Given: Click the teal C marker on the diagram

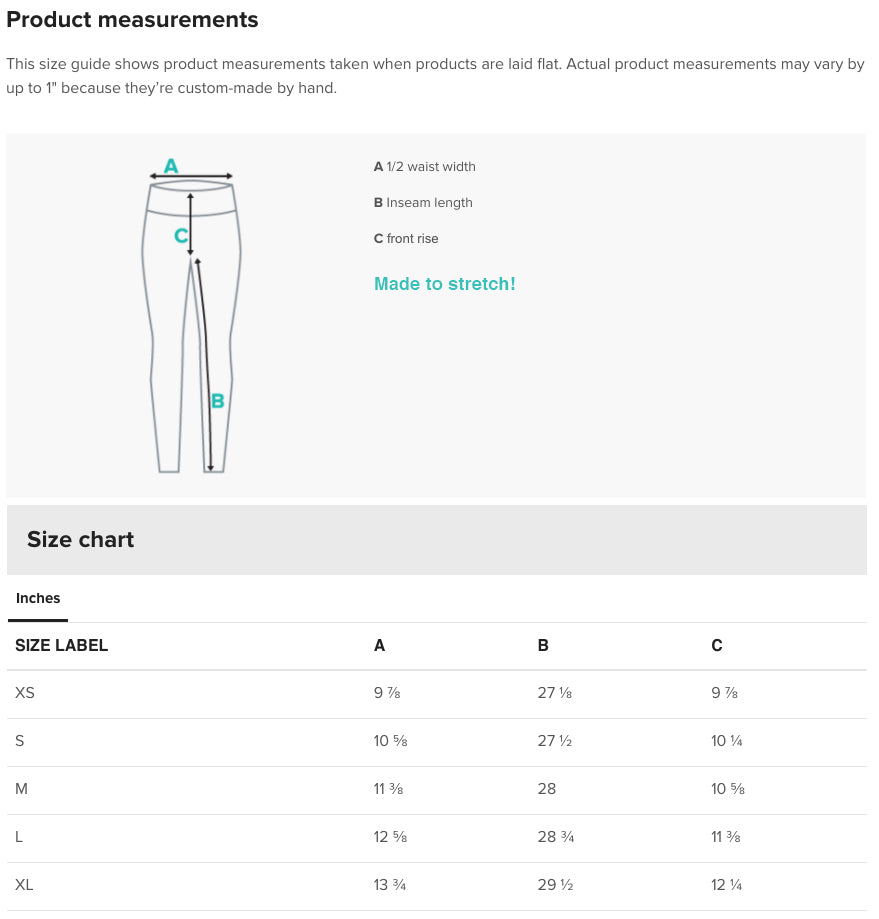Looking at the screenshot, I should pos(180,236).
